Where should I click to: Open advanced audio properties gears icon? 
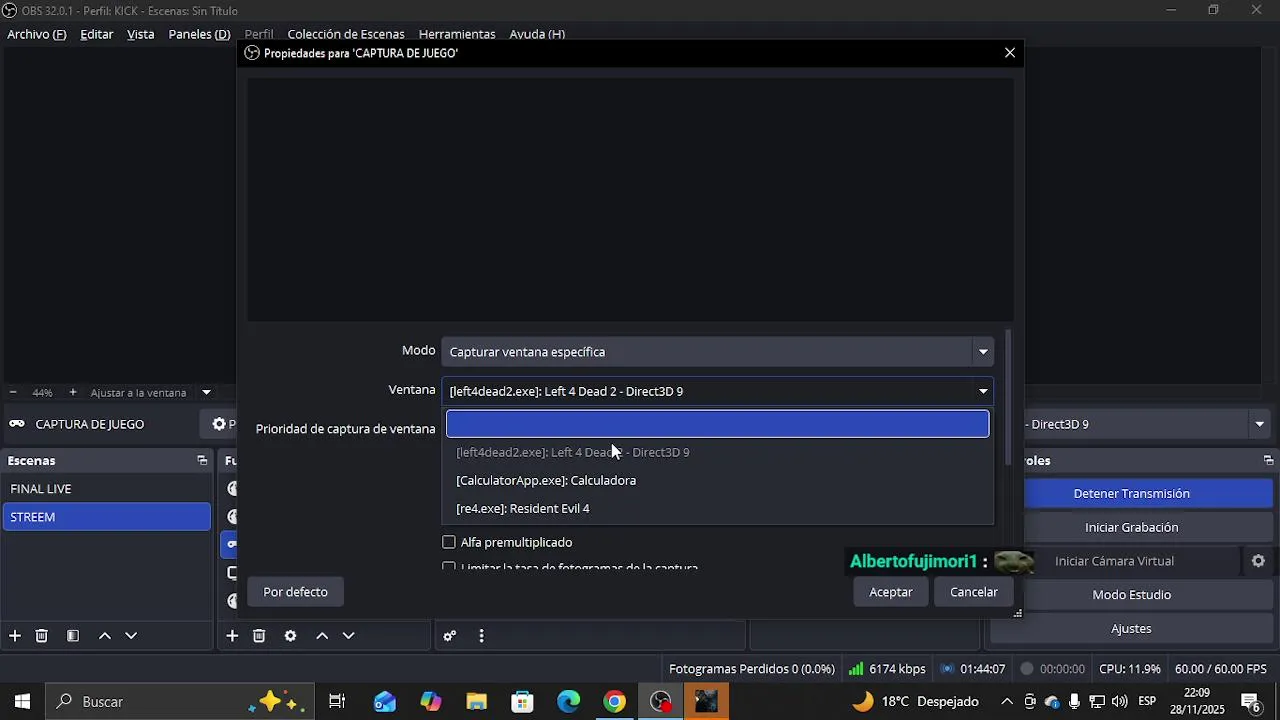click(450, 636)
